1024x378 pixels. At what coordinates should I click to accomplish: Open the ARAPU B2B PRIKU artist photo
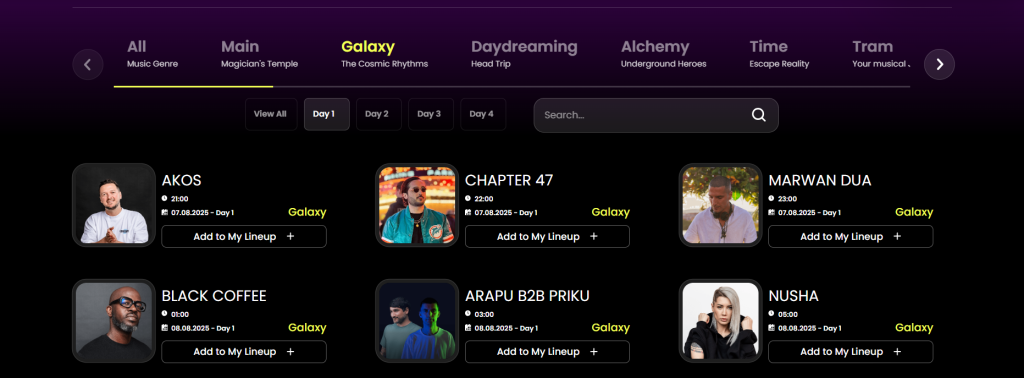pos(417,321)
